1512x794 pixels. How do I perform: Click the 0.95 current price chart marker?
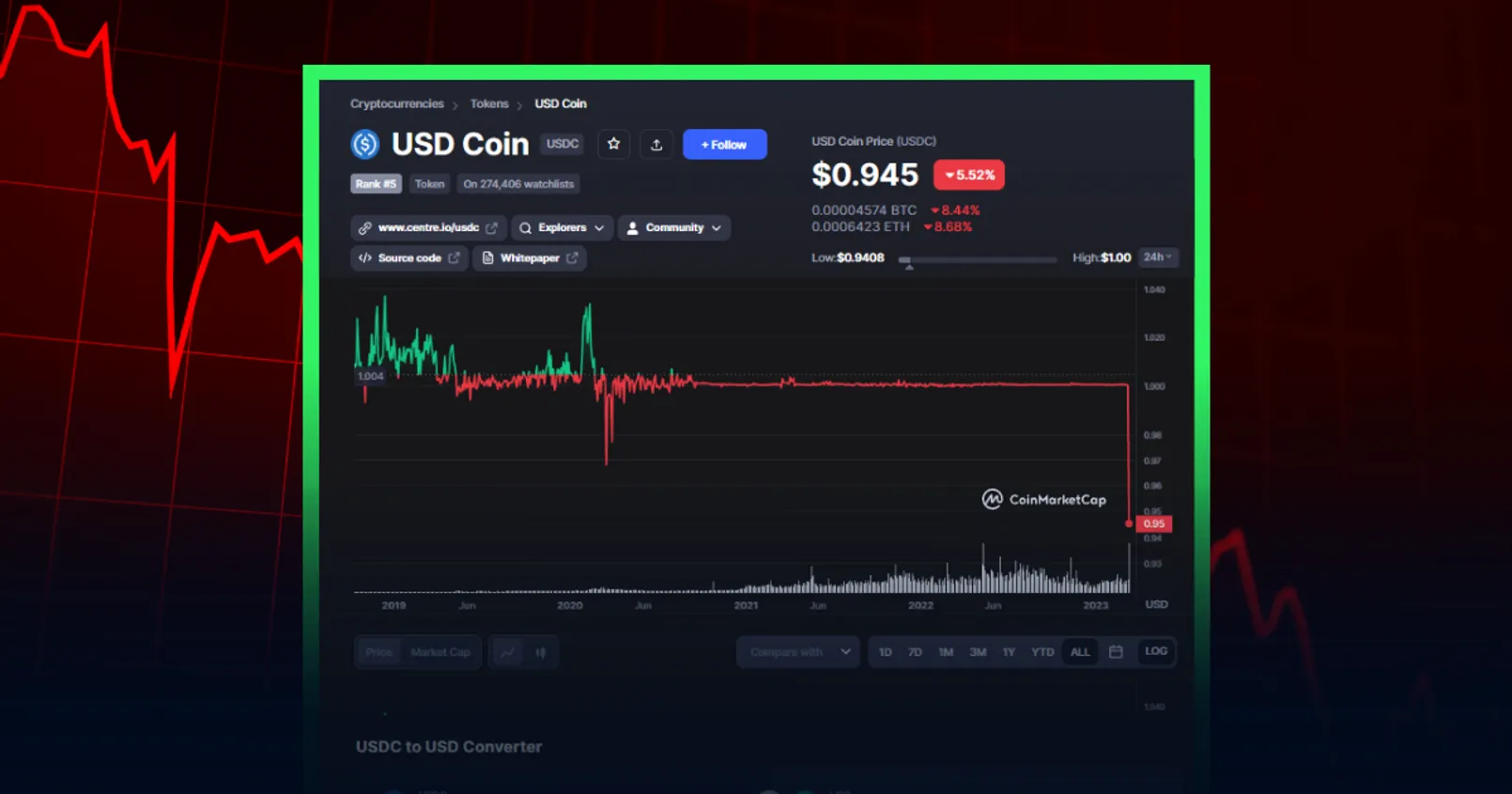[1154, 523]
